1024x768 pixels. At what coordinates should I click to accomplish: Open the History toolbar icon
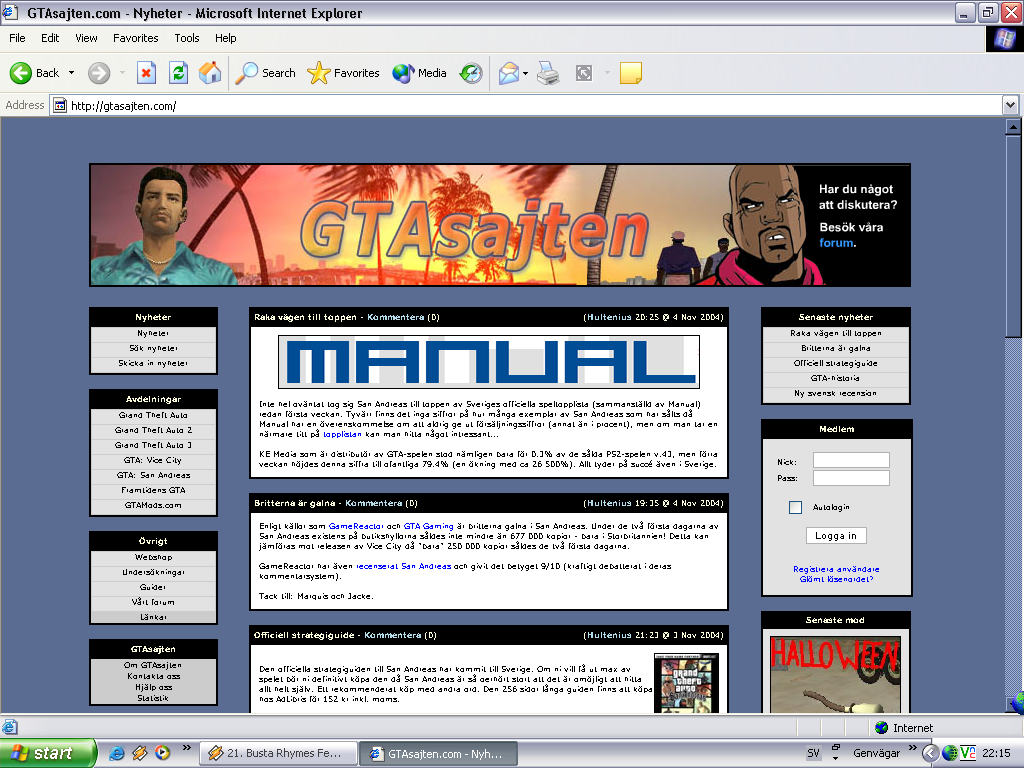[x=471, y=72]
